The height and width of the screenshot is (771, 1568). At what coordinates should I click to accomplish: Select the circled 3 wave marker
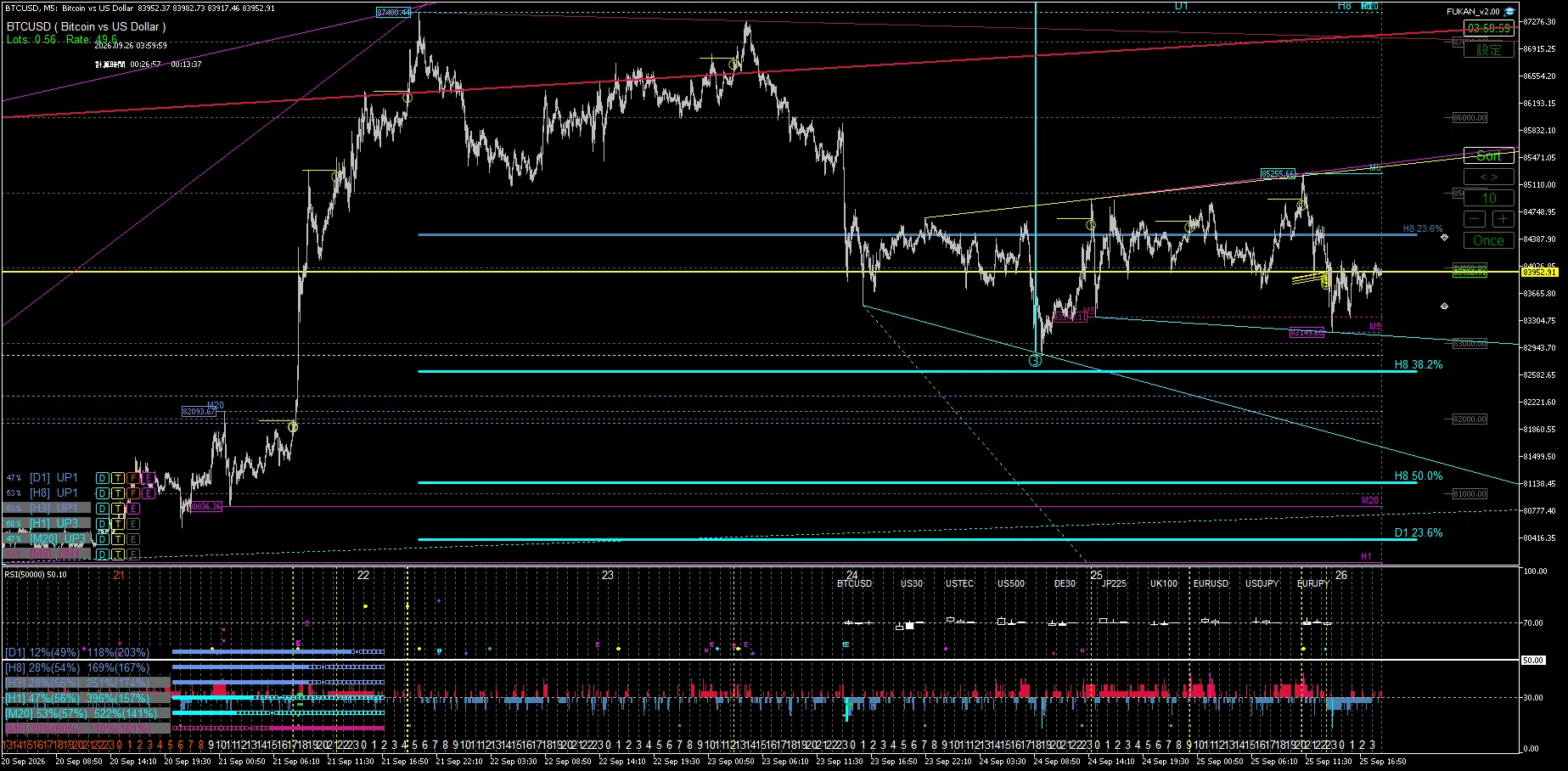(1035, 361)
